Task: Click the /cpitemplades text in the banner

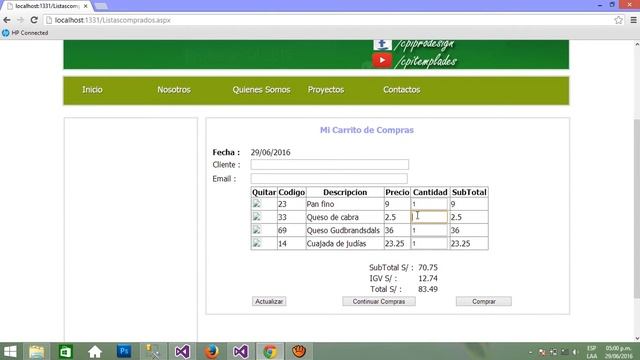Action: (425, 61)
